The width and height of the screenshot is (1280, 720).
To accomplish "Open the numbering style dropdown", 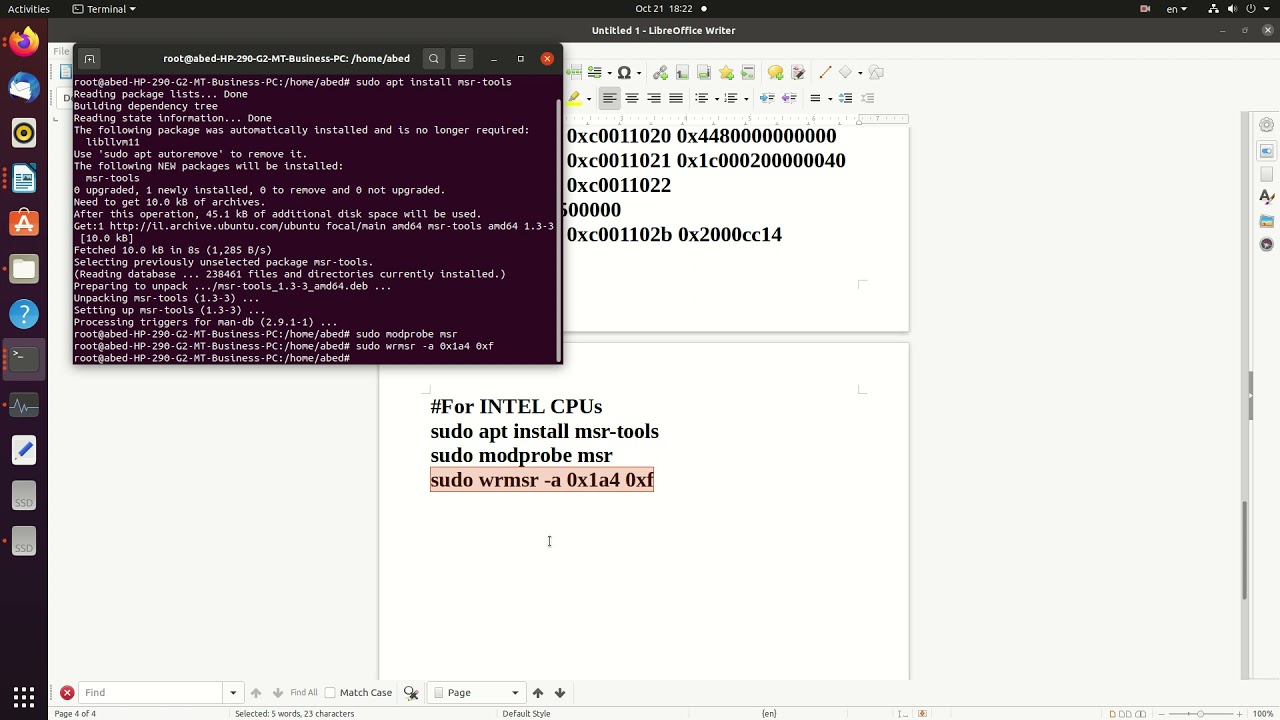I will click(746, 99).
